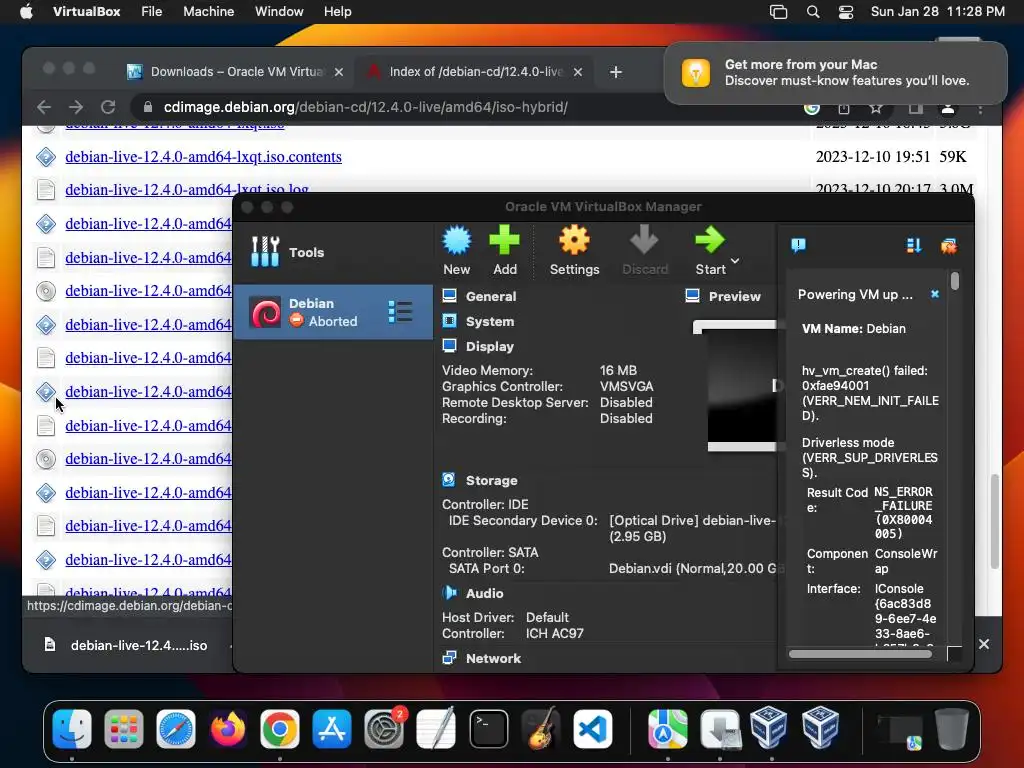Click the Debian.vdi SATA Port value
1024x768 pixels.
[692, 568]
